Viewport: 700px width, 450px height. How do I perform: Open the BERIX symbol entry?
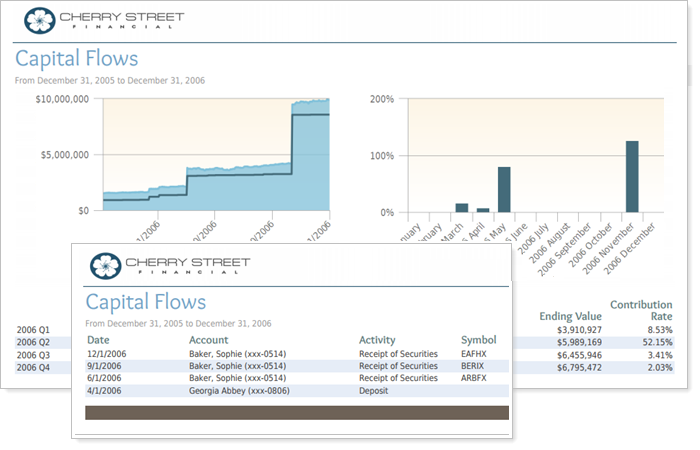(x=473, y=366)
